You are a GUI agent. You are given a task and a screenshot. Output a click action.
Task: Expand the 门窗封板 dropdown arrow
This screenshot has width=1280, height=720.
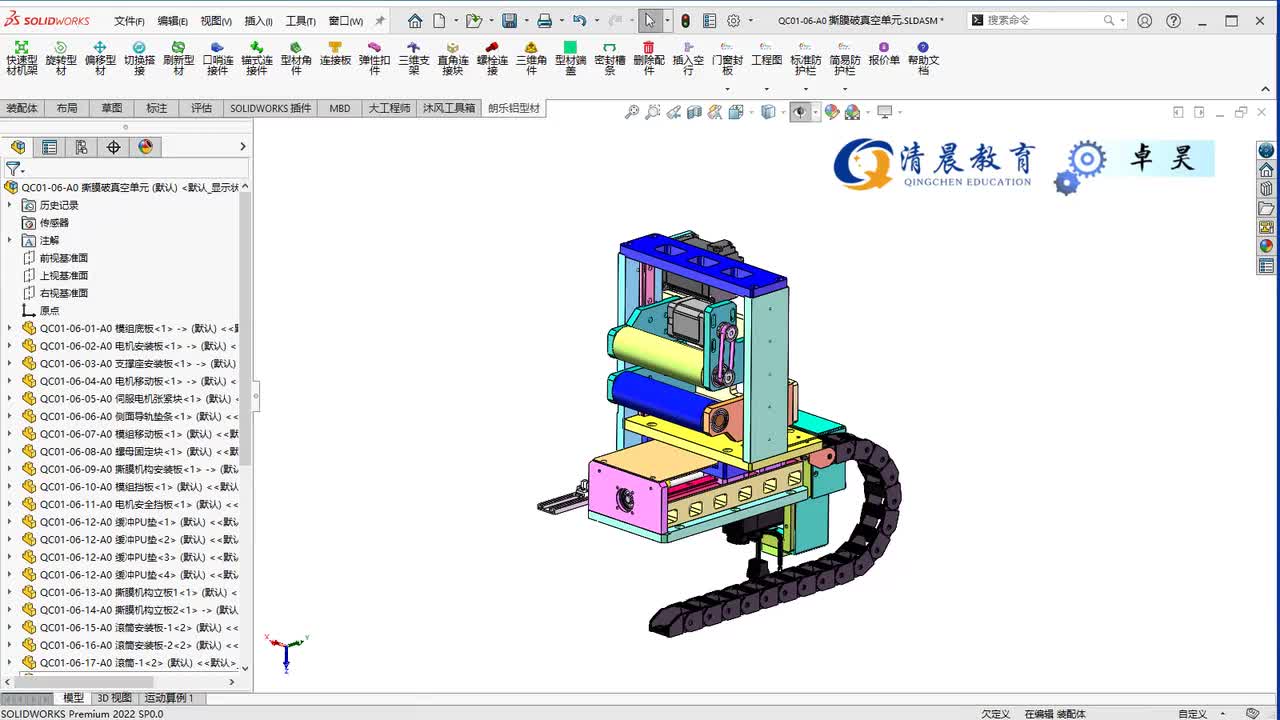tap(727, 88)
